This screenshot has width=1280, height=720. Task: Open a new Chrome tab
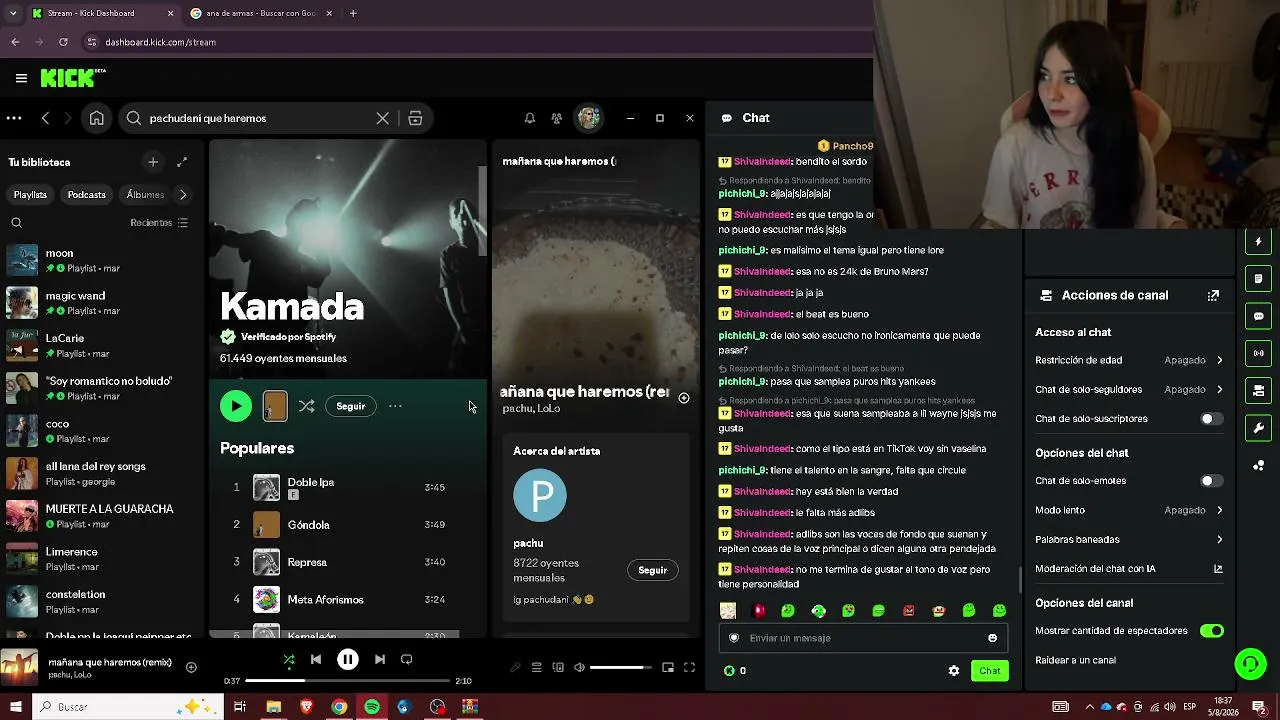click(x=353, y=13)
